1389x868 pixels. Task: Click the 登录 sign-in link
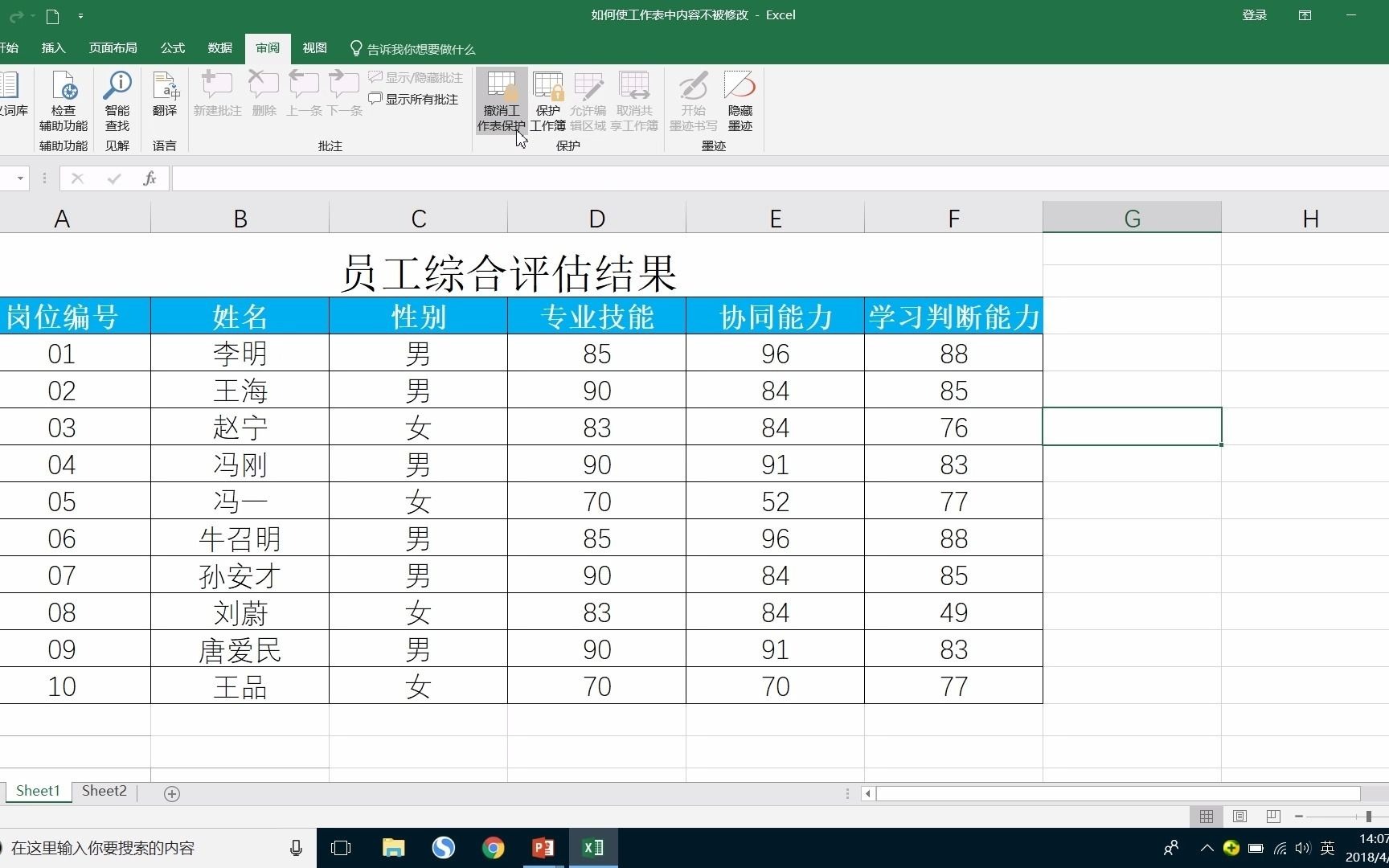pyautogui.click(x=1254, y=14)
